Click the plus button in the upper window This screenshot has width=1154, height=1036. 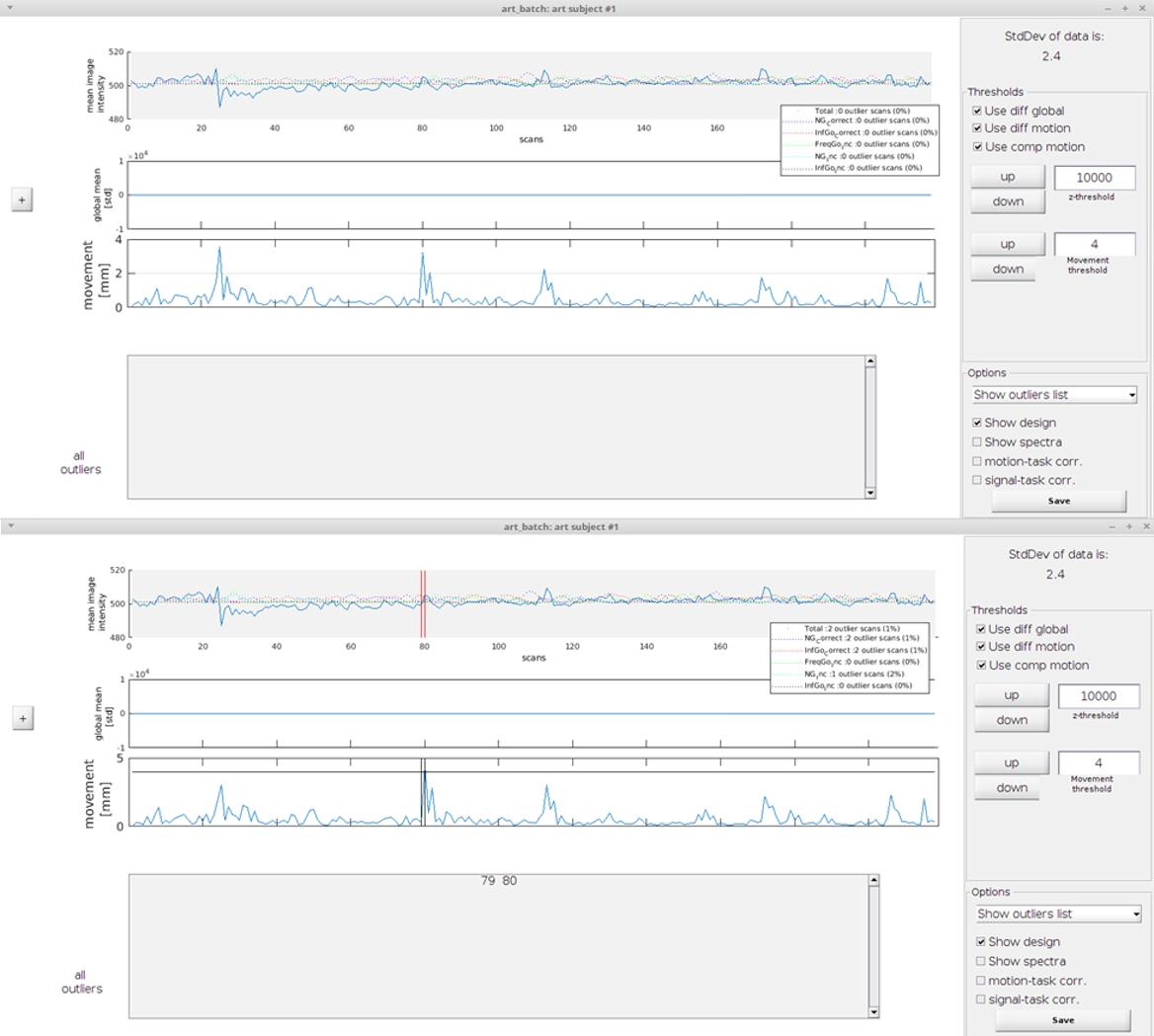click(x=22, y=199)
